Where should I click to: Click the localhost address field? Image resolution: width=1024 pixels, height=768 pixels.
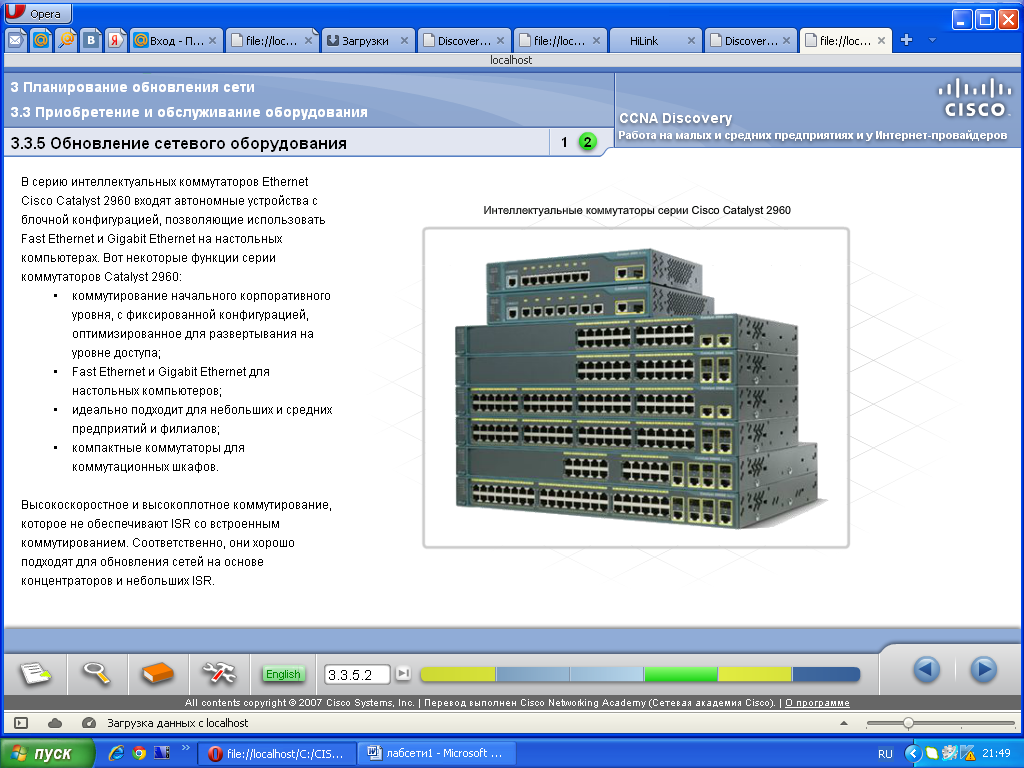click(x=511, y=60)
